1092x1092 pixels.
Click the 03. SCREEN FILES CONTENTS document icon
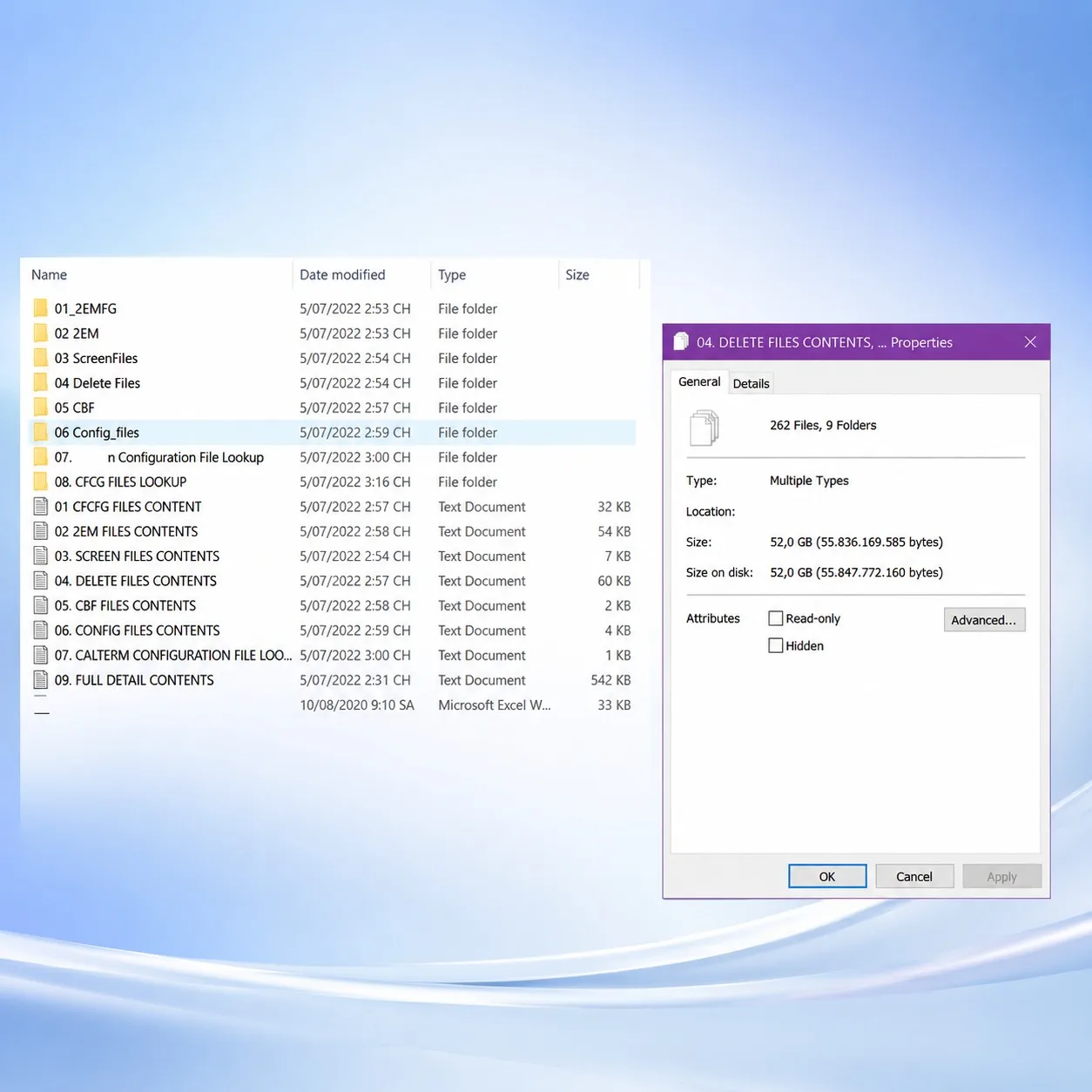pos(41,556)
